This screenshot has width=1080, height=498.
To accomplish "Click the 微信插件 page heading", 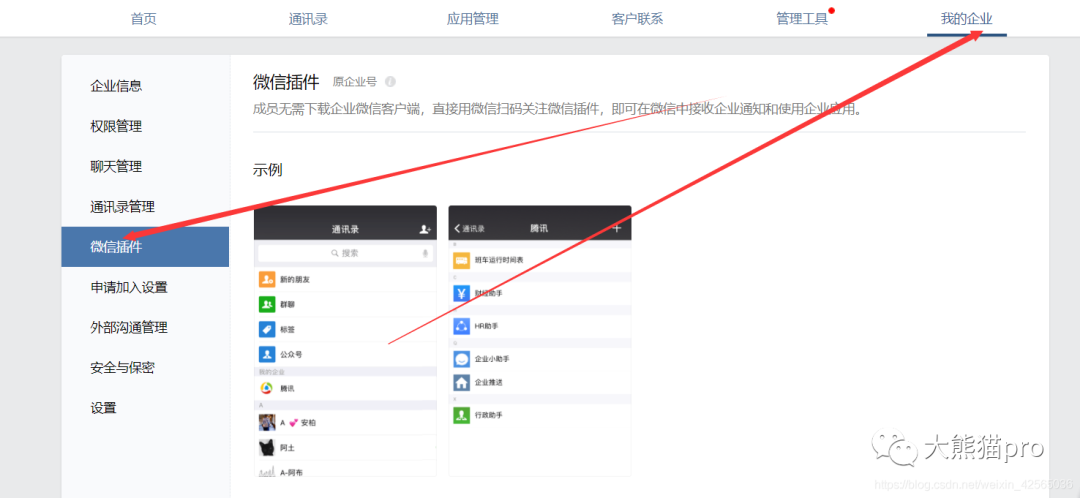I will coord(286,83).
